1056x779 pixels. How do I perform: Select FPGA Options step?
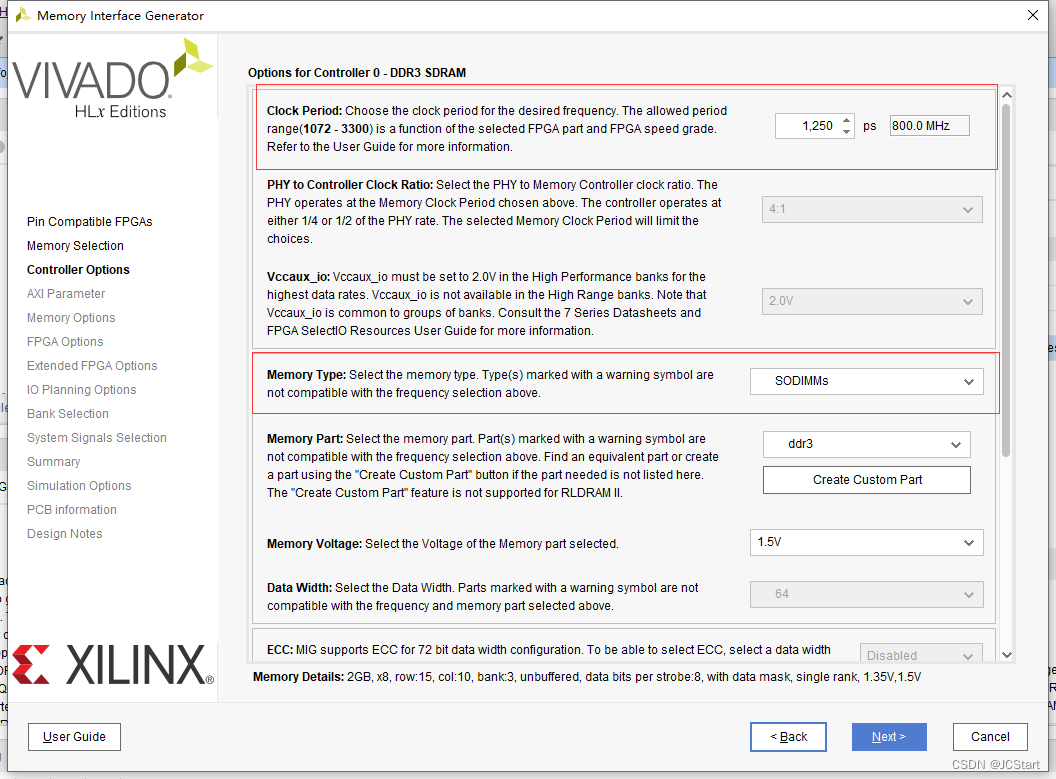pyautogui.click(x=65, y=341)
